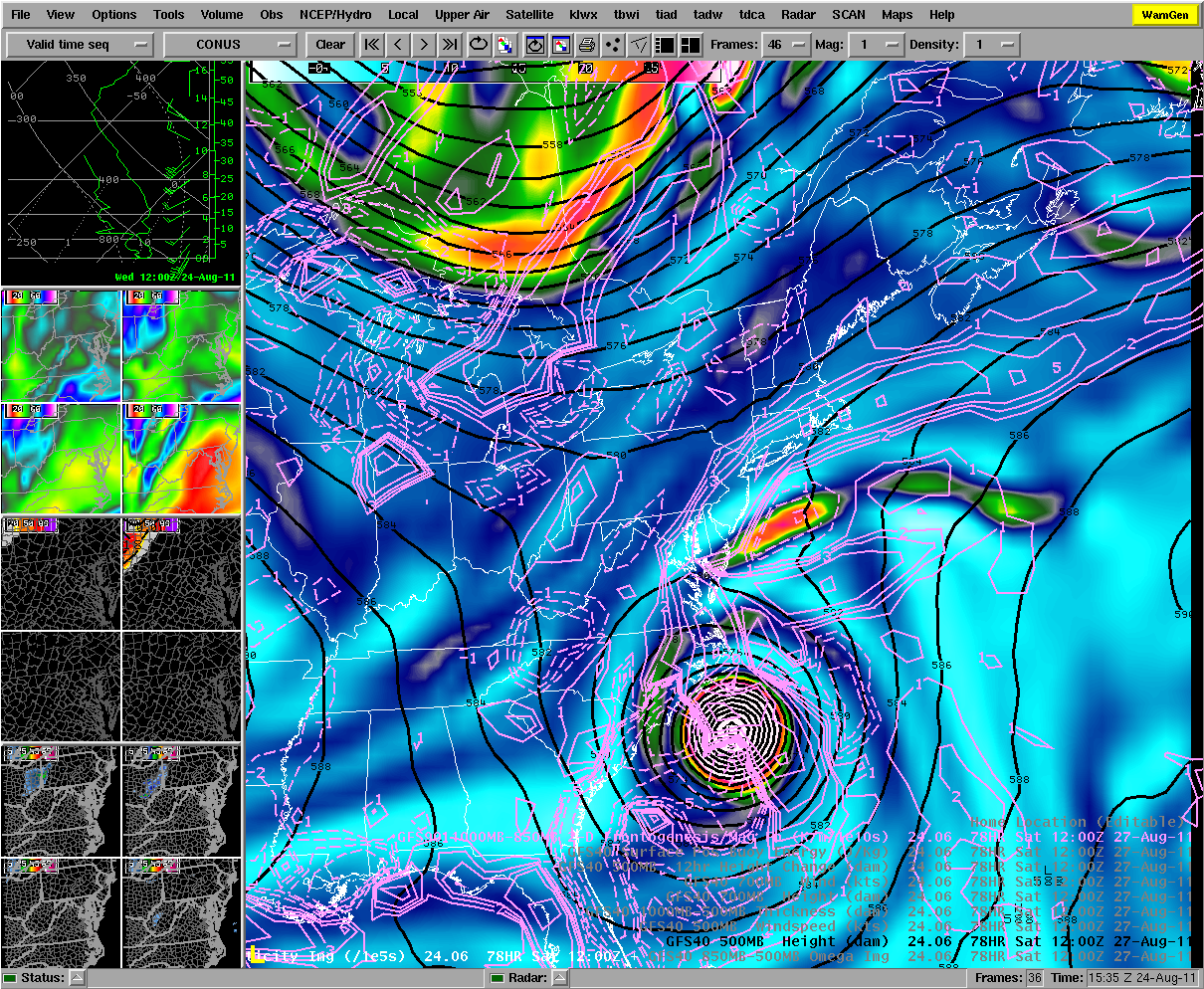Switch to four-panel layout
This screenshot has width=1204, height=989.
[x=691, y=45]
